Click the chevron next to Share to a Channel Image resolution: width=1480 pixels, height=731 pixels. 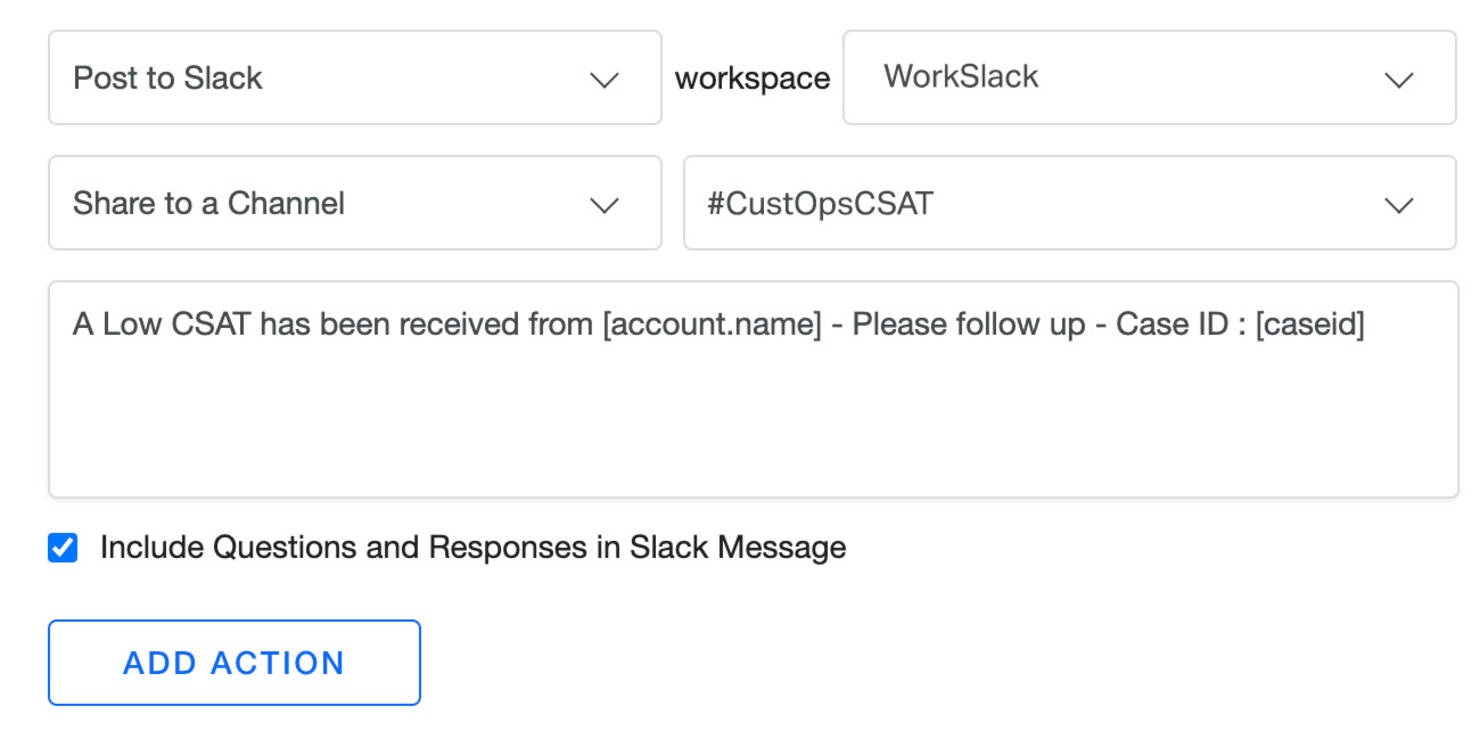click(x=604, y=205)
